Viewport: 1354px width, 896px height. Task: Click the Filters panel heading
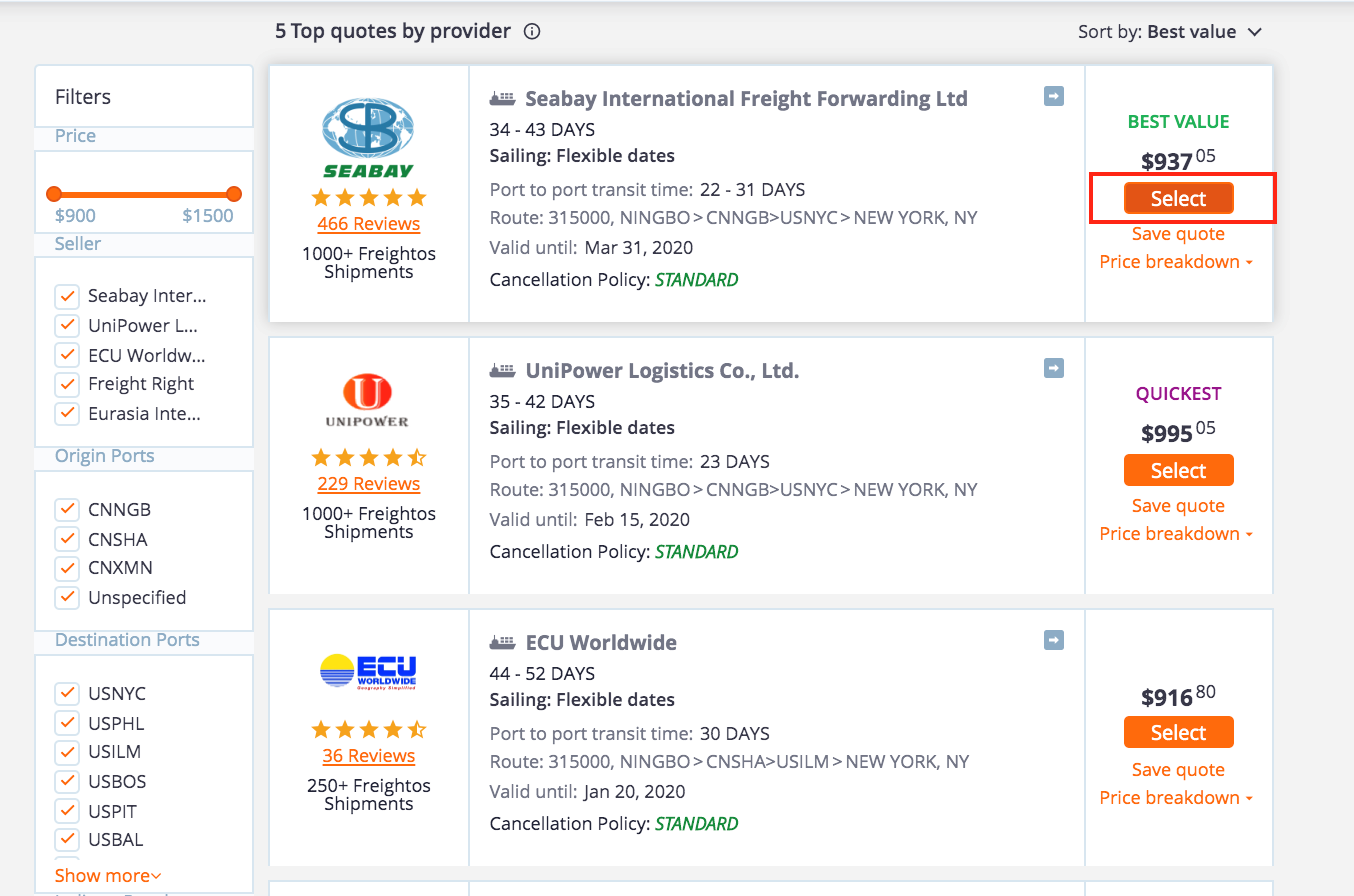click(83, 97)
